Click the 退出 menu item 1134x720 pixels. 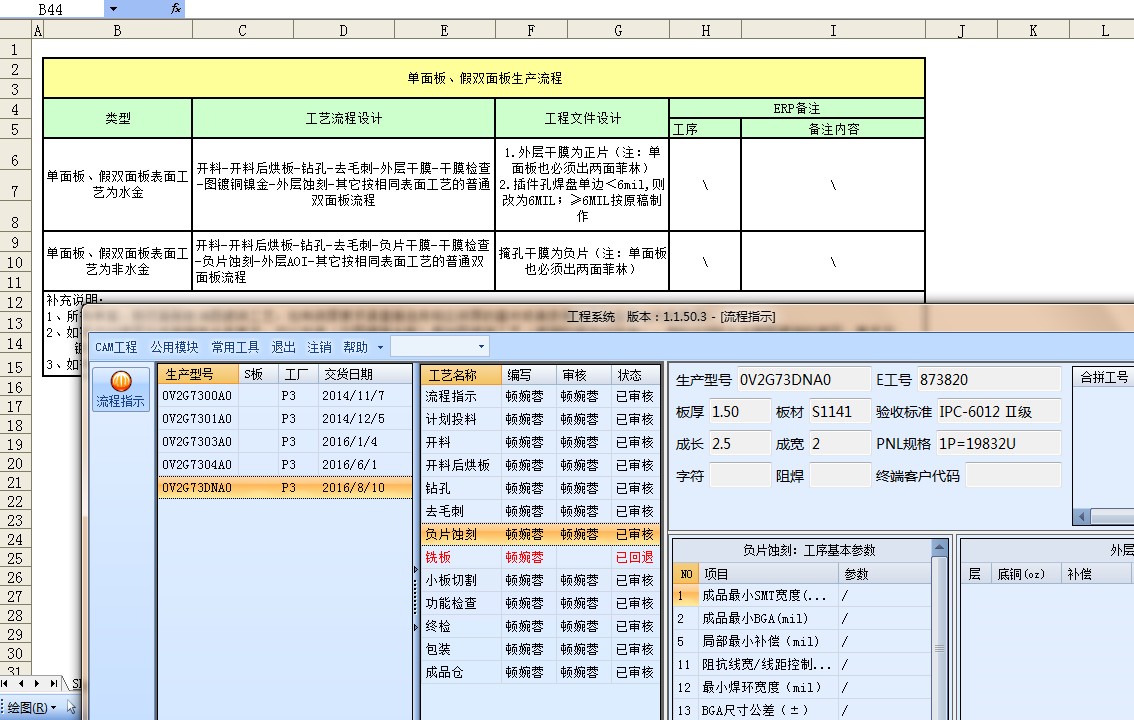pyautogui.click(x=284, y=347)
